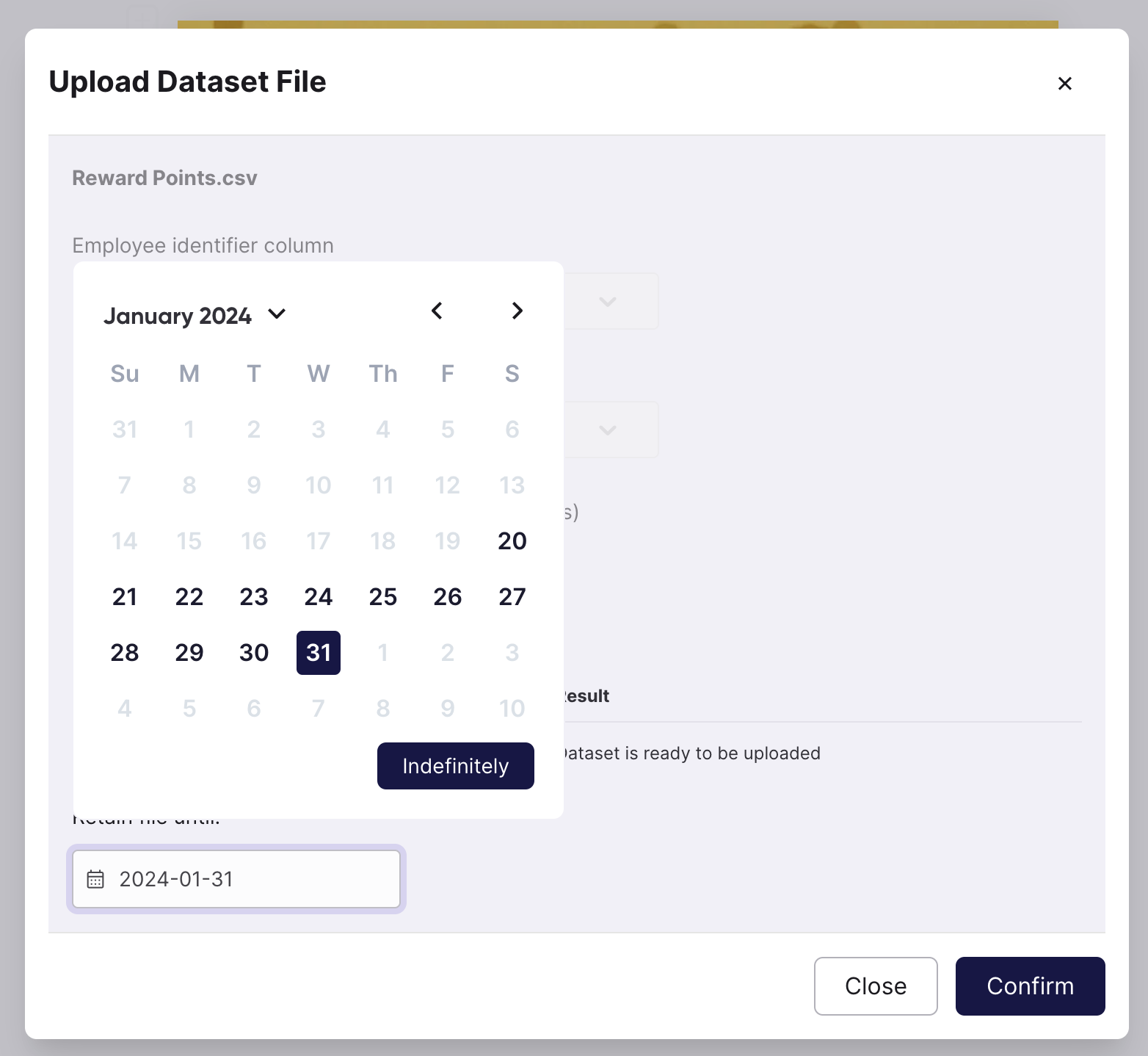Viewport: 1148px width, 1056px height.
Task: Click the W weekday header
Action: click(x=319, y=374)
